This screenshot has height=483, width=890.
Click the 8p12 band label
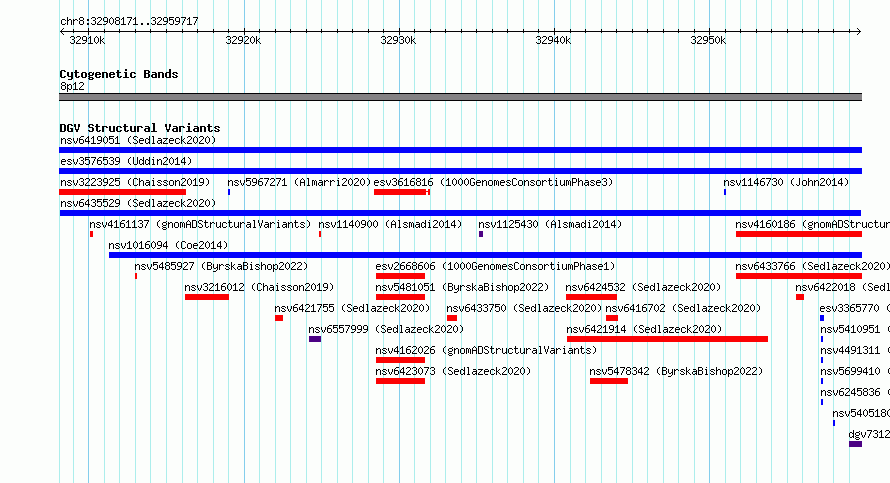point(72,86)
